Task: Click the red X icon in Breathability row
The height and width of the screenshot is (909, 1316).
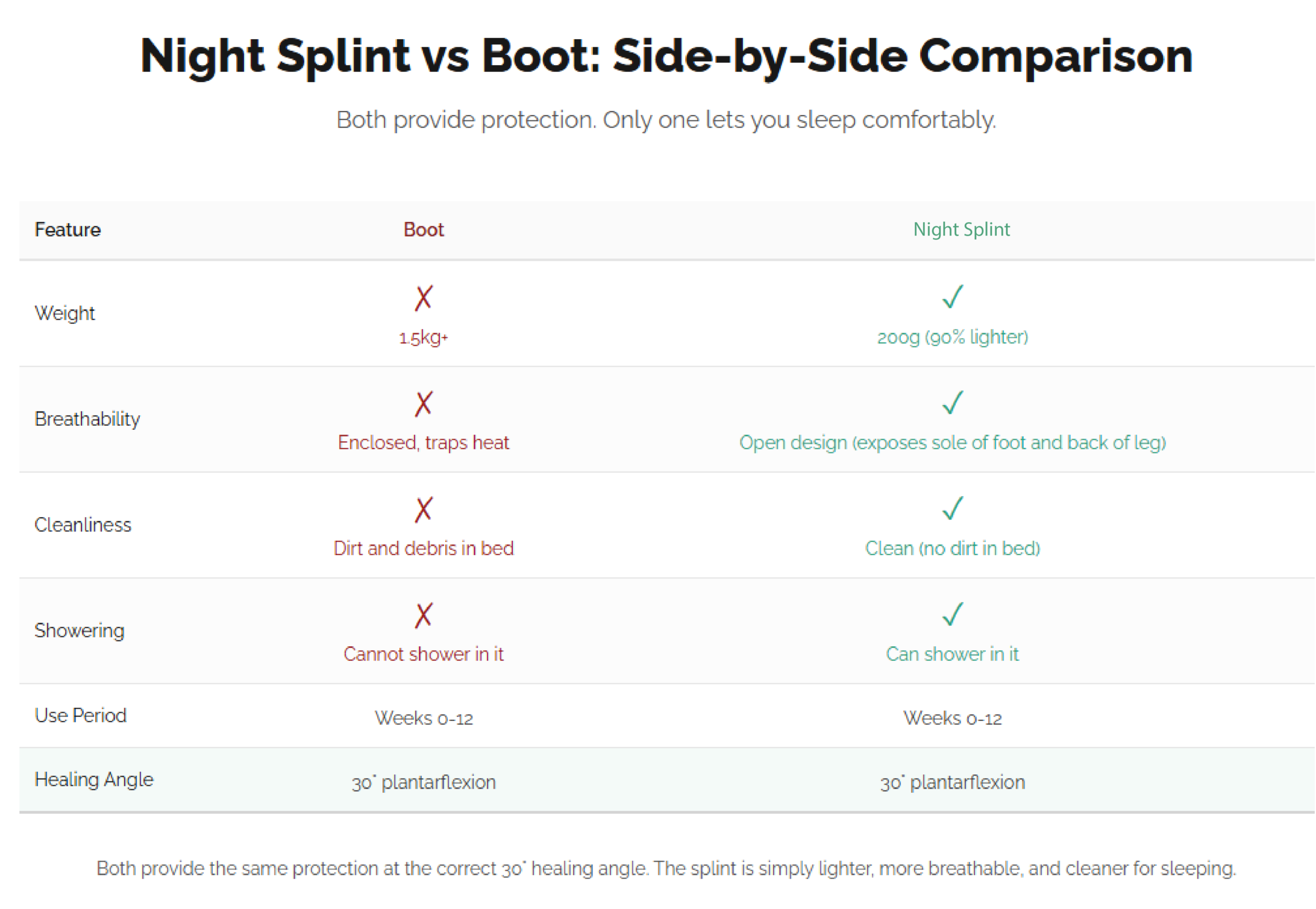Action: [423, 404]
